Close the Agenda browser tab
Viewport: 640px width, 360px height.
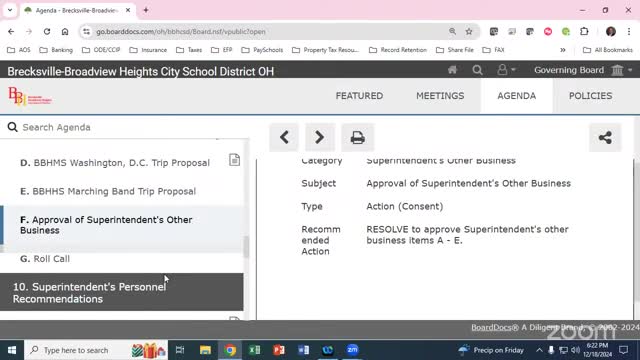point(128,10)
